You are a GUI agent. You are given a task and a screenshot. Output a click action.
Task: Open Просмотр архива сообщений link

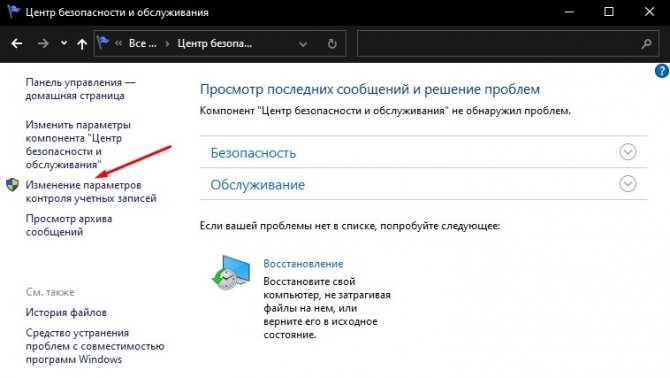pyautogui.click(x=69, y=225)
